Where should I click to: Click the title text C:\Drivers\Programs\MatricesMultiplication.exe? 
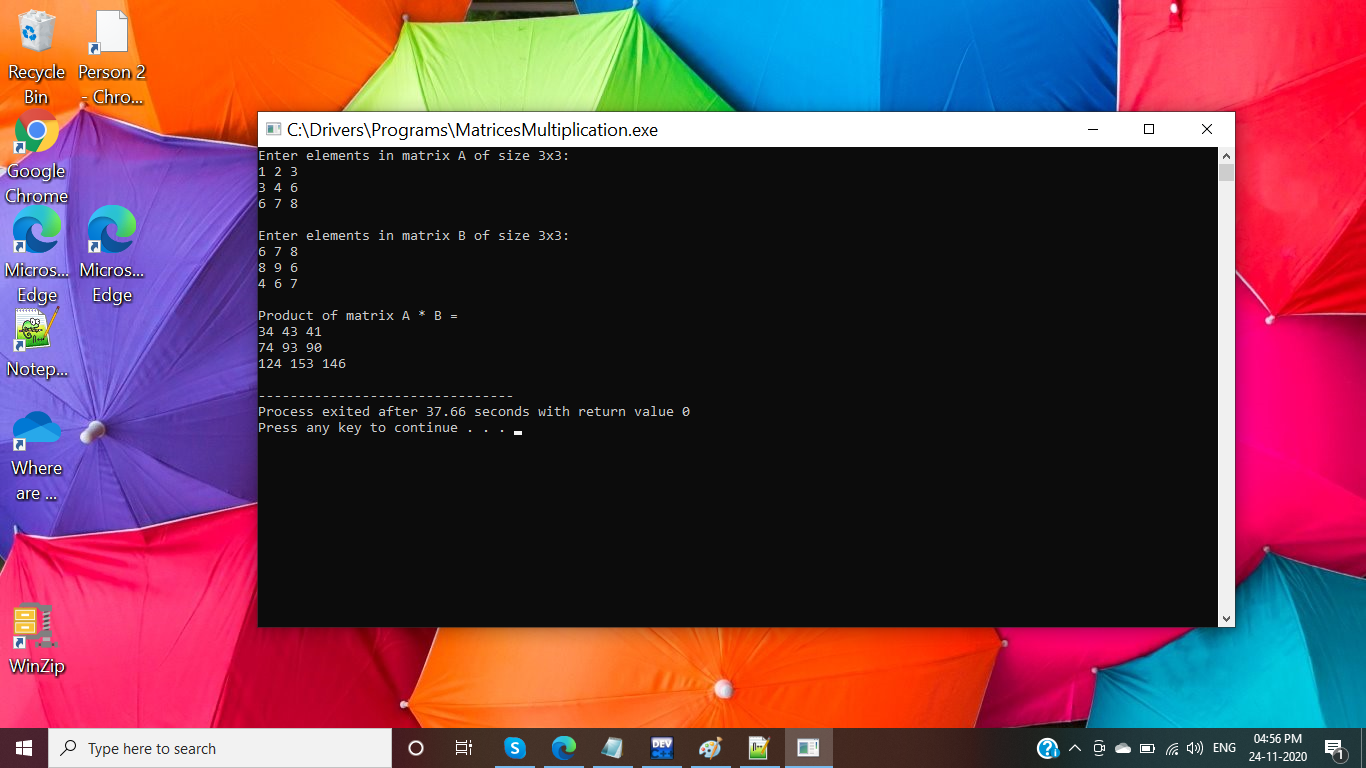point(472,130)
